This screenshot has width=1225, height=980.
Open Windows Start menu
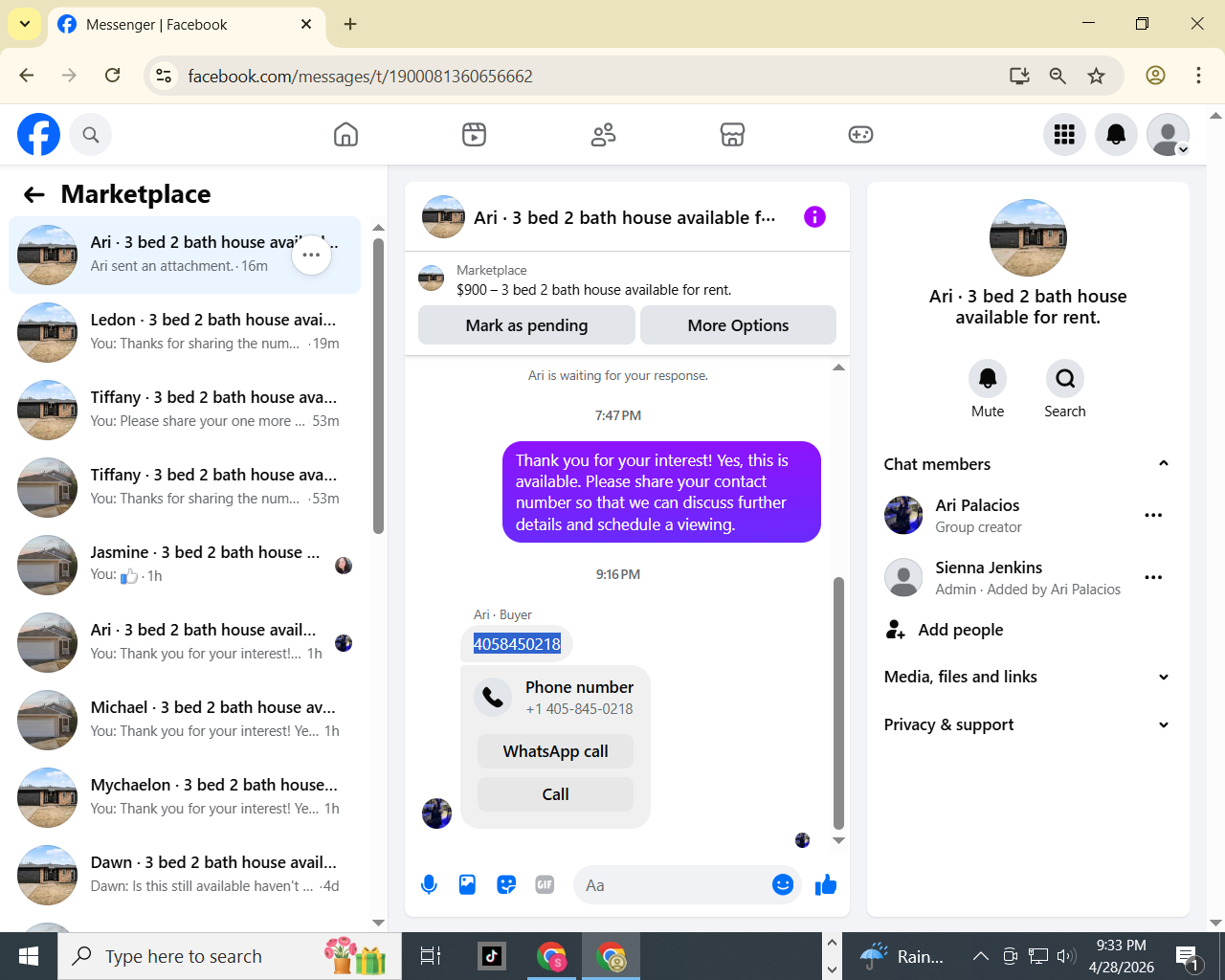tap(29, 955)
